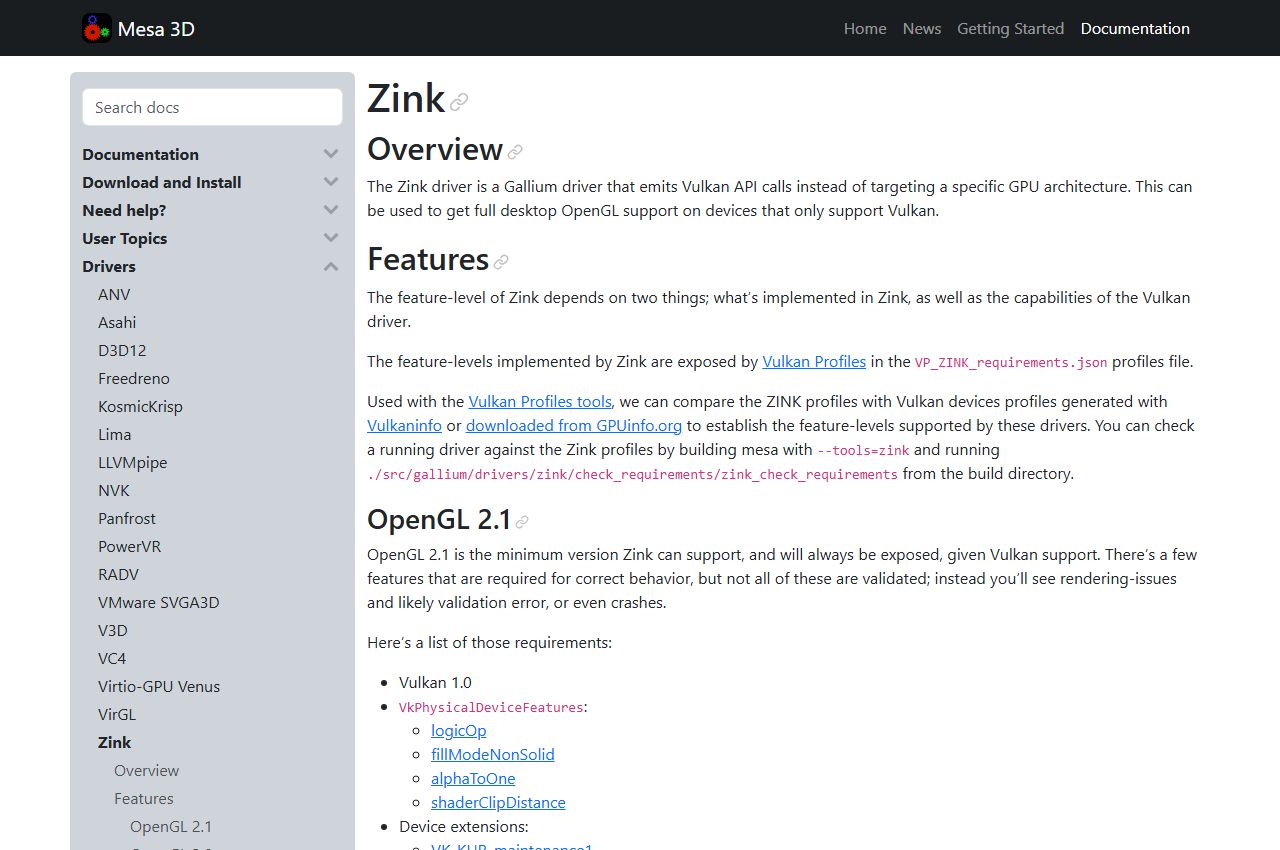Click the permalink icon beside Features heading
Viewport: 1280px width, 850px height.
coord(501,262)
